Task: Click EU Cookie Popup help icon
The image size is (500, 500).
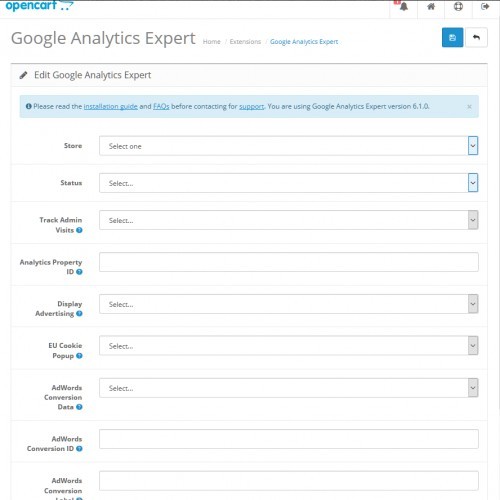Action: 79,356
